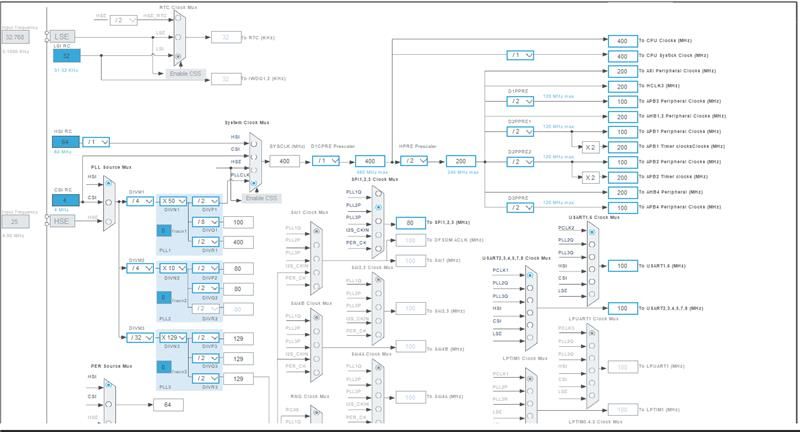
Task: Open the DIVR3 /2 dropdown
Action: [206, 378]
